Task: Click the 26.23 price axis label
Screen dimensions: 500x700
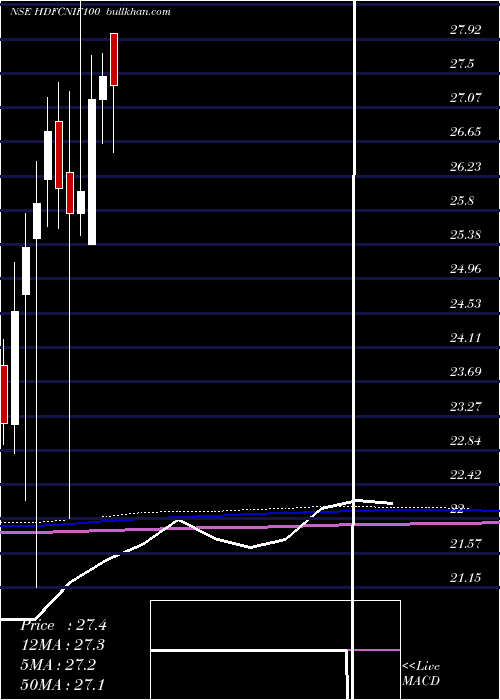Action: pyautogui.click(x=465, y=167)
